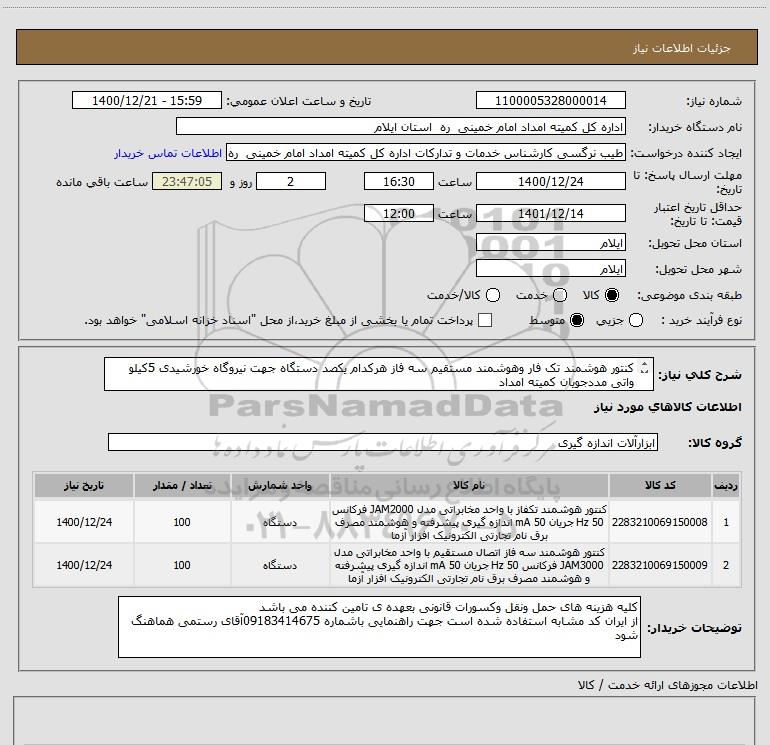Select the جزیی purchase type radio
This screenshot has width=770, height=745.
636,321
